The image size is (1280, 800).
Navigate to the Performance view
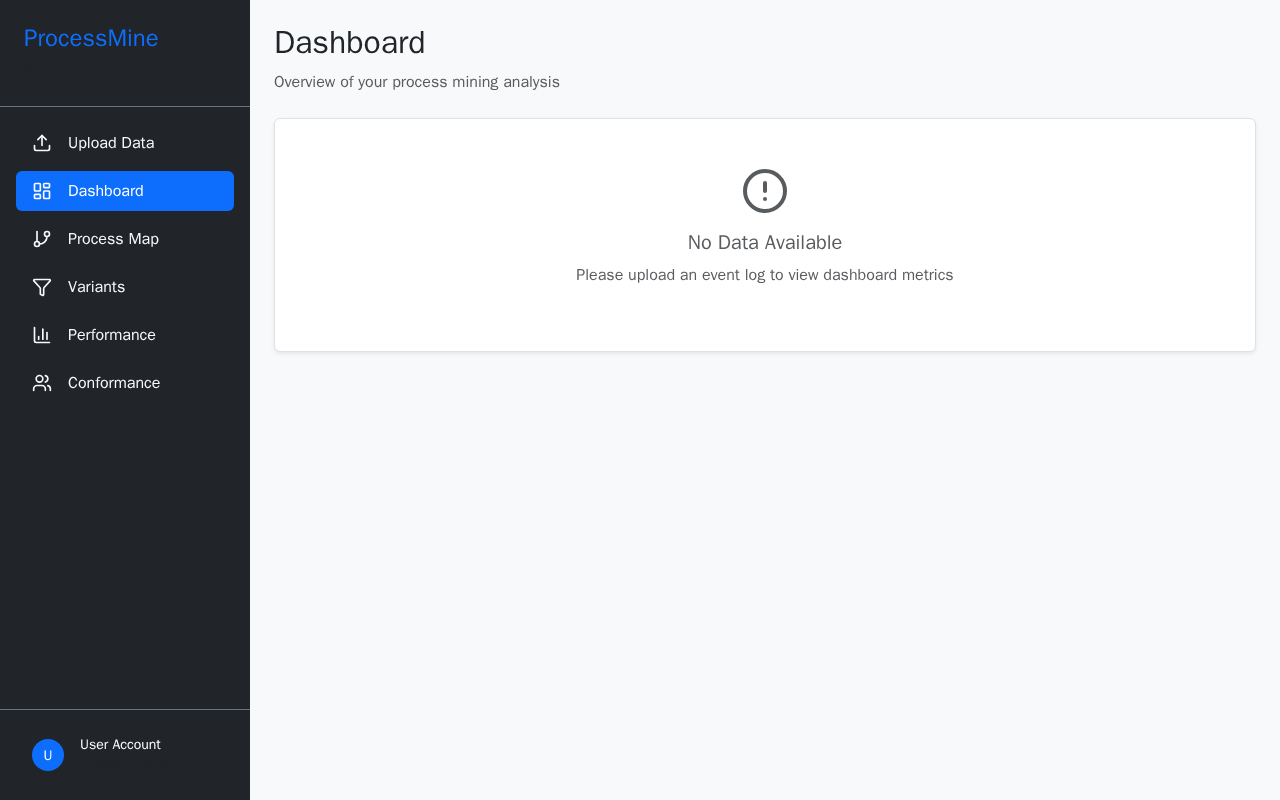125,335
